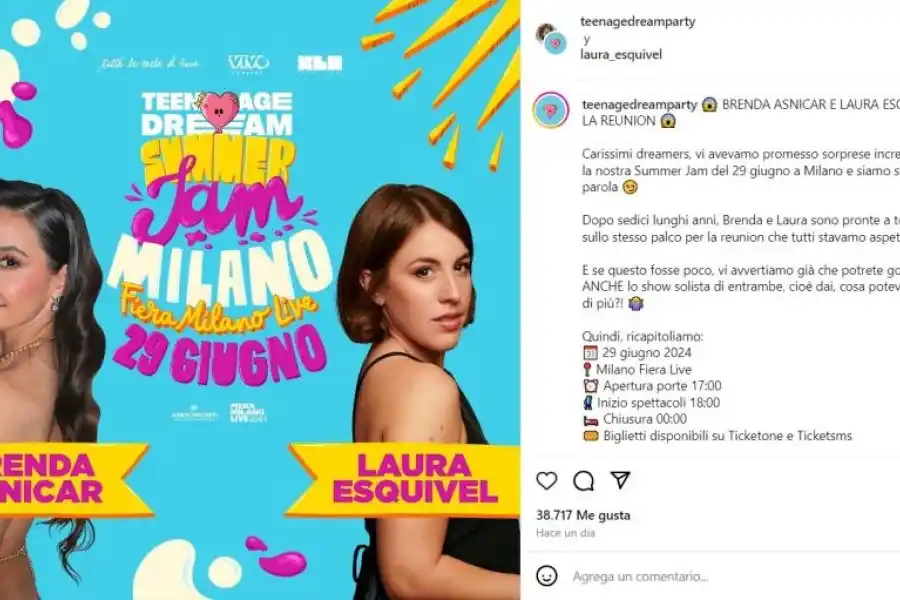Click the Vivo logo on poster

249,63
